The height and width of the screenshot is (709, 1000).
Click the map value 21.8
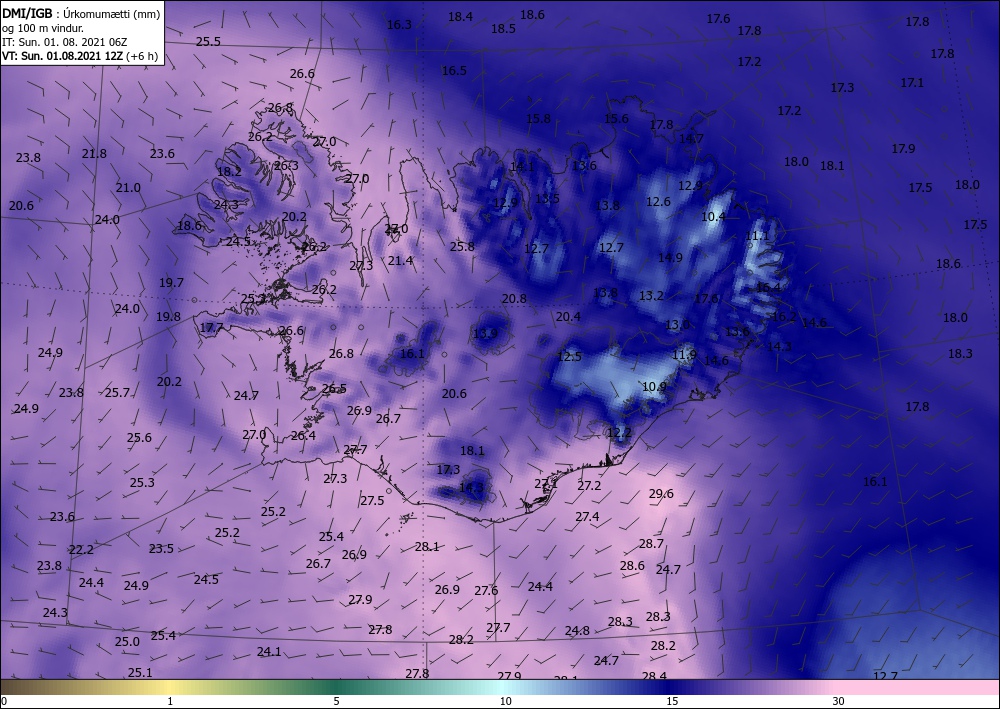click(x=94, y=154)
